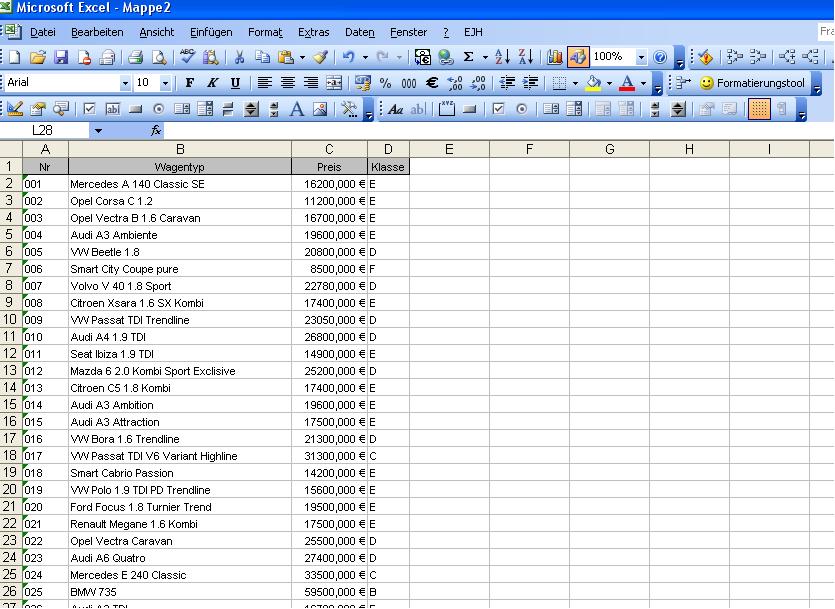835x609 pixels.
Task: Toggle bold formatting (F button)
Action: (x=188, y=83)
